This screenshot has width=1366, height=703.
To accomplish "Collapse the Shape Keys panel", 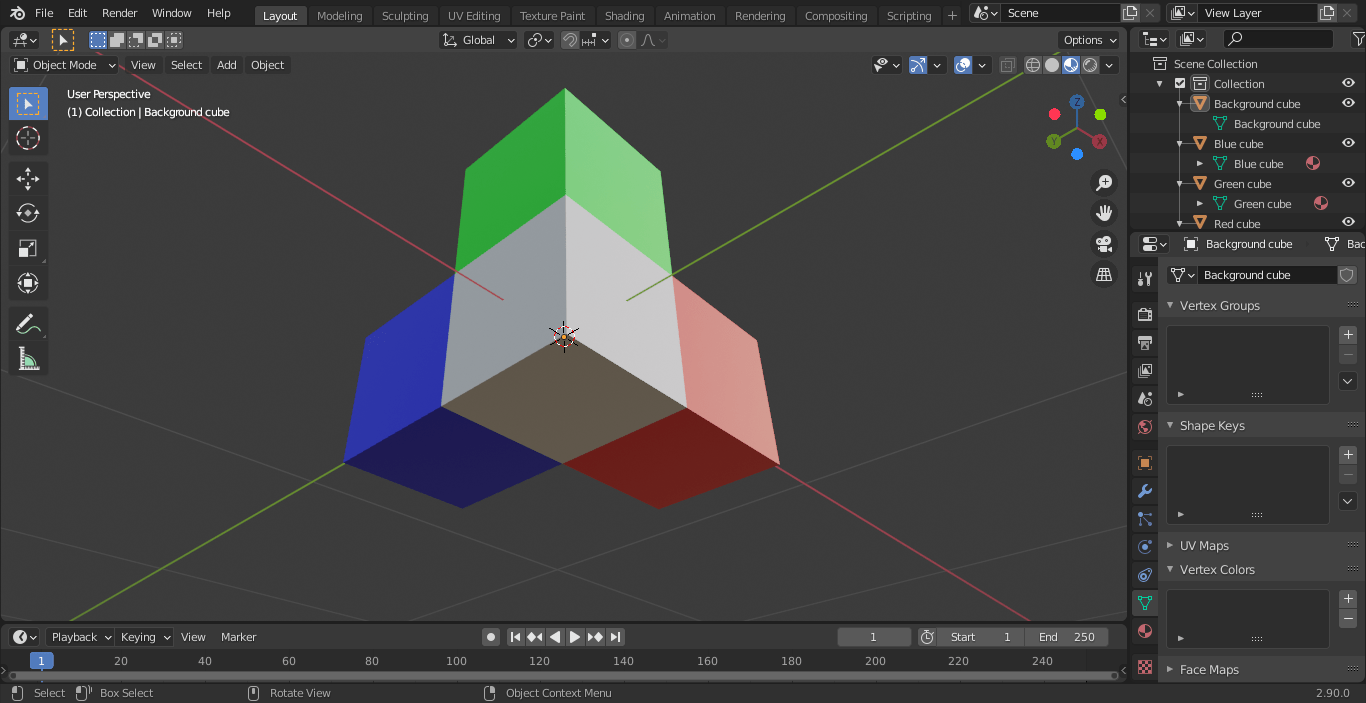I will (x=1211, y=426).
